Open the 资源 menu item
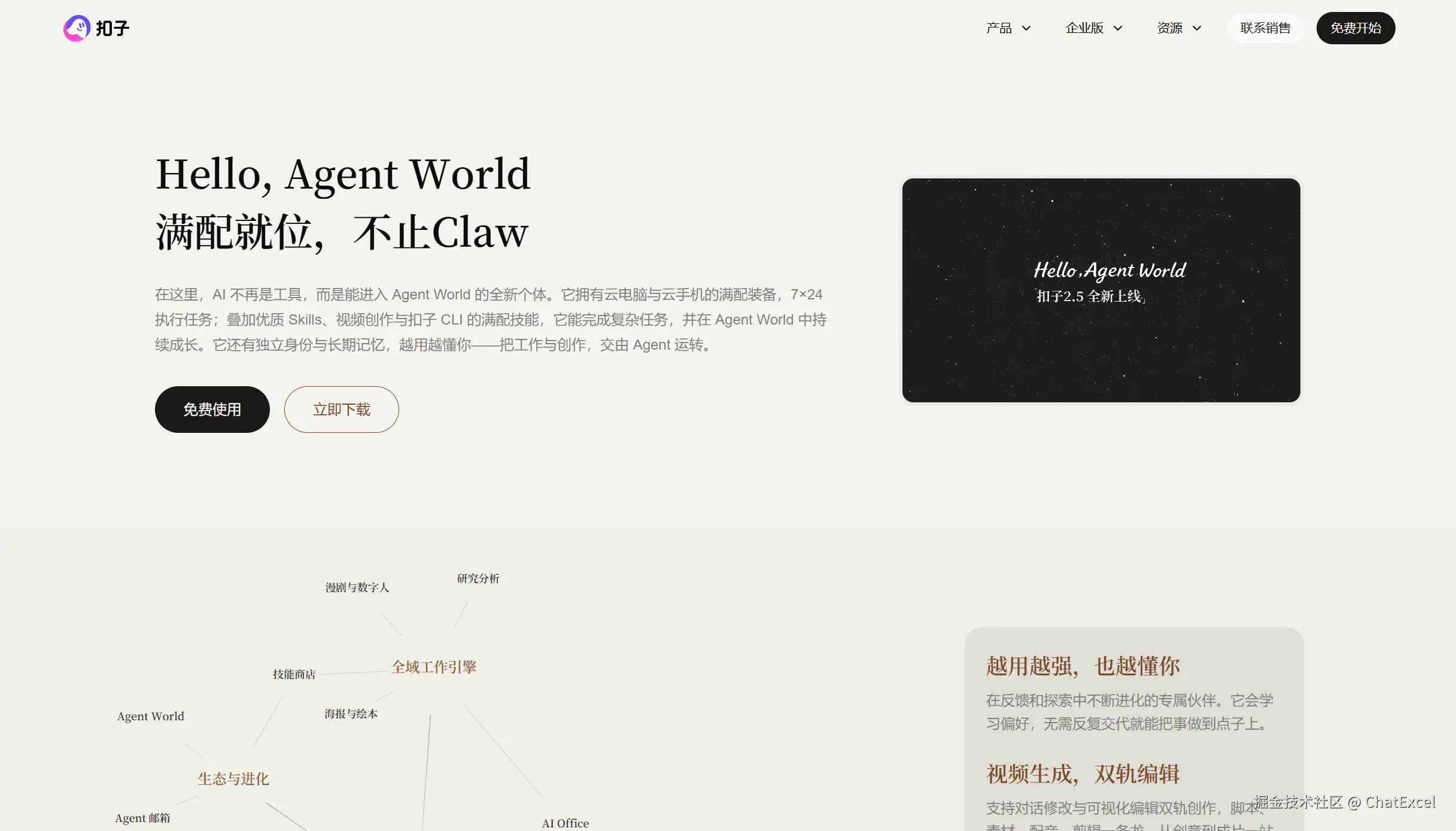 (x=1169, y=28)
